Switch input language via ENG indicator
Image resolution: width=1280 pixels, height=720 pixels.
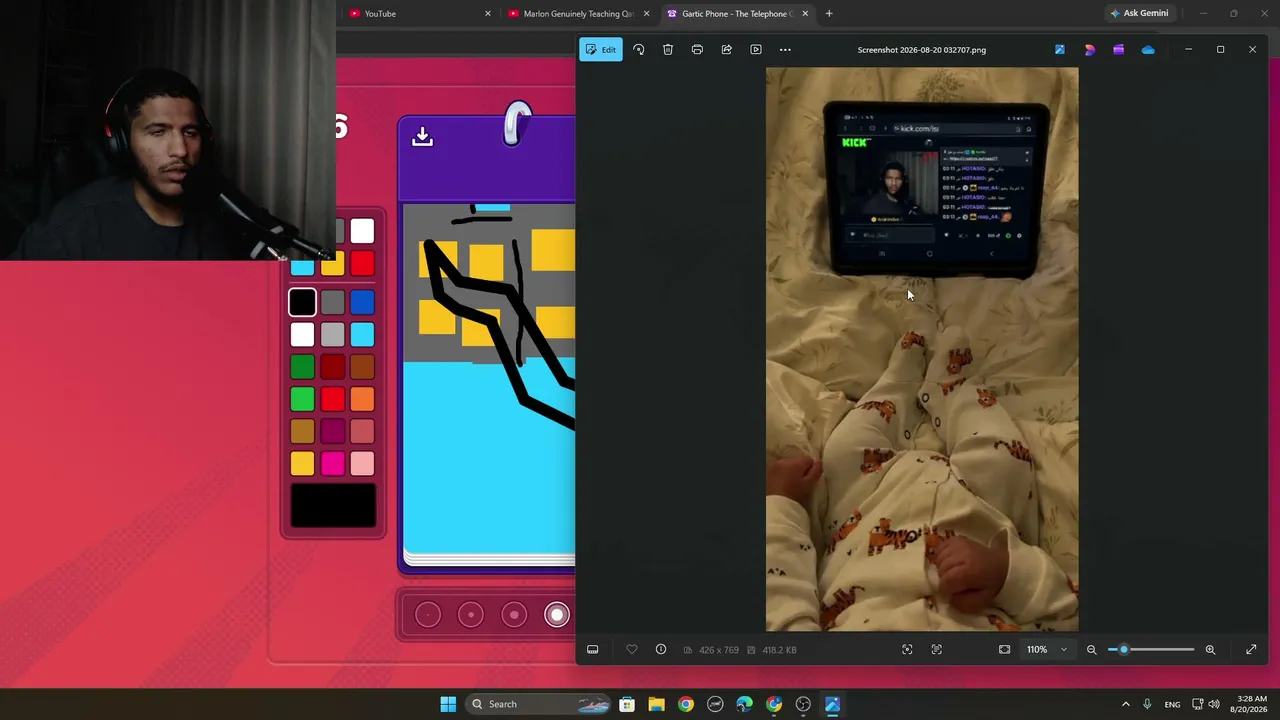1172,704
